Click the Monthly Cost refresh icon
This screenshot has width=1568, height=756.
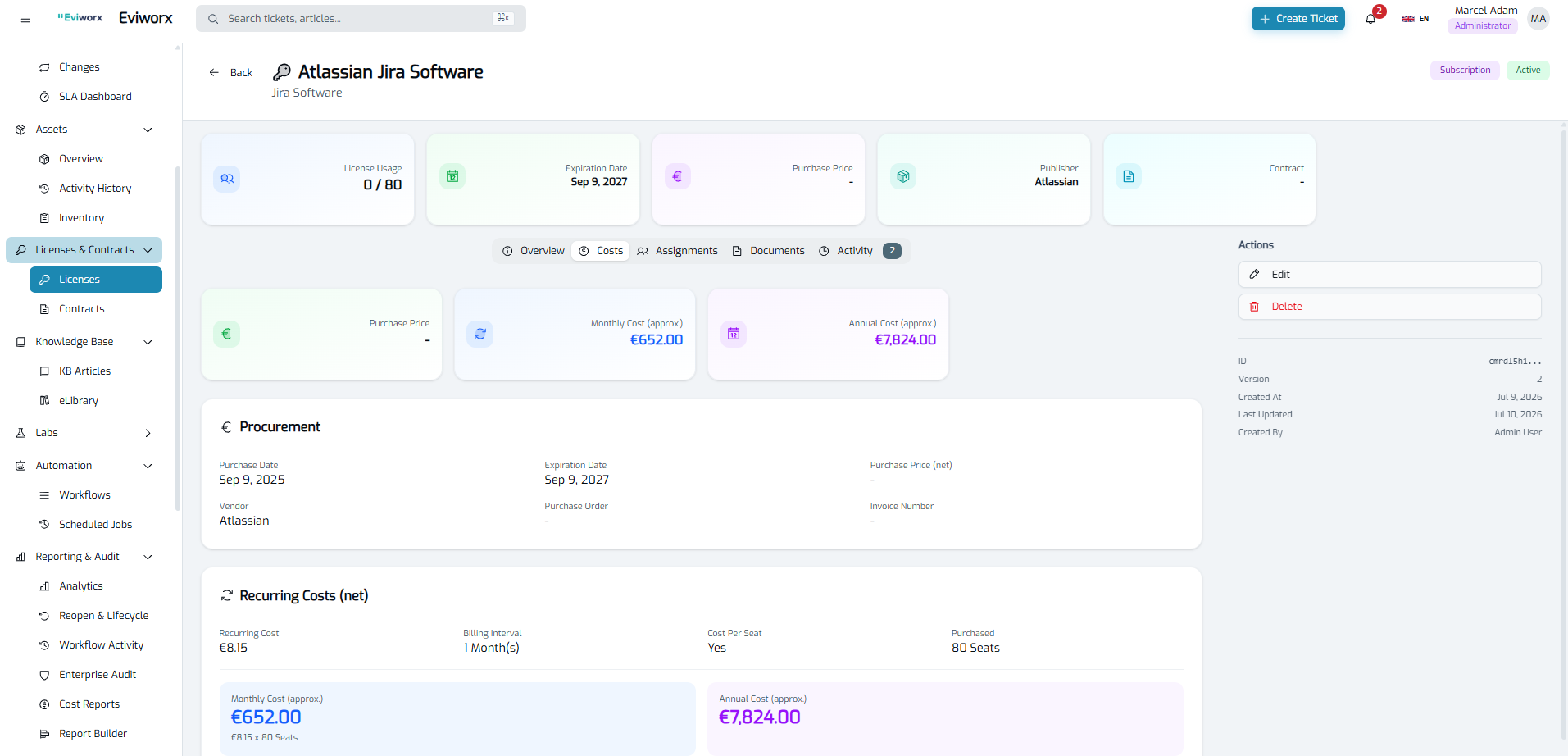480,334
